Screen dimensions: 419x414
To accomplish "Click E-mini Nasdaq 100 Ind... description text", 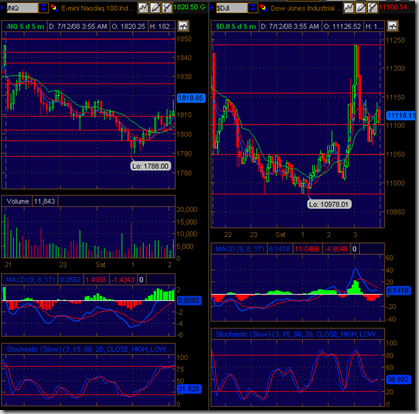I will coord(98,8).
